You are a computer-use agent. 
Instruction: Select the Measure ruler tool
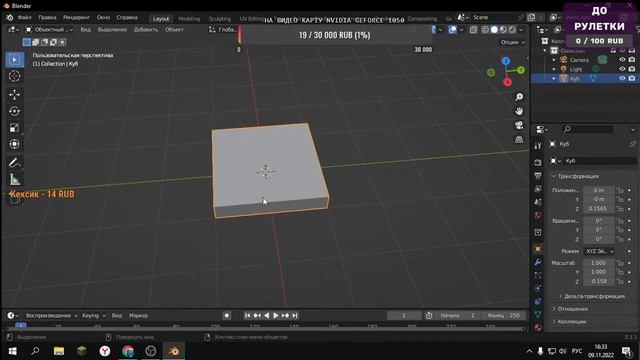pyautogui.click(x=15, y=179)
